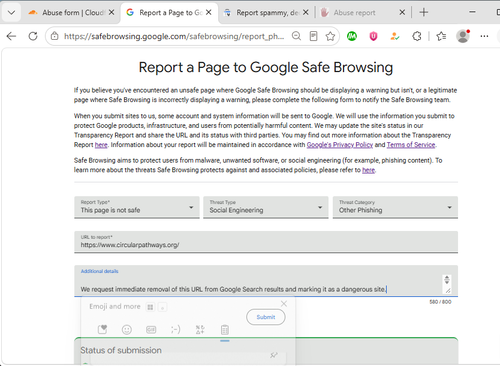
Task: Go back to previous page
Action: (11, 36)
